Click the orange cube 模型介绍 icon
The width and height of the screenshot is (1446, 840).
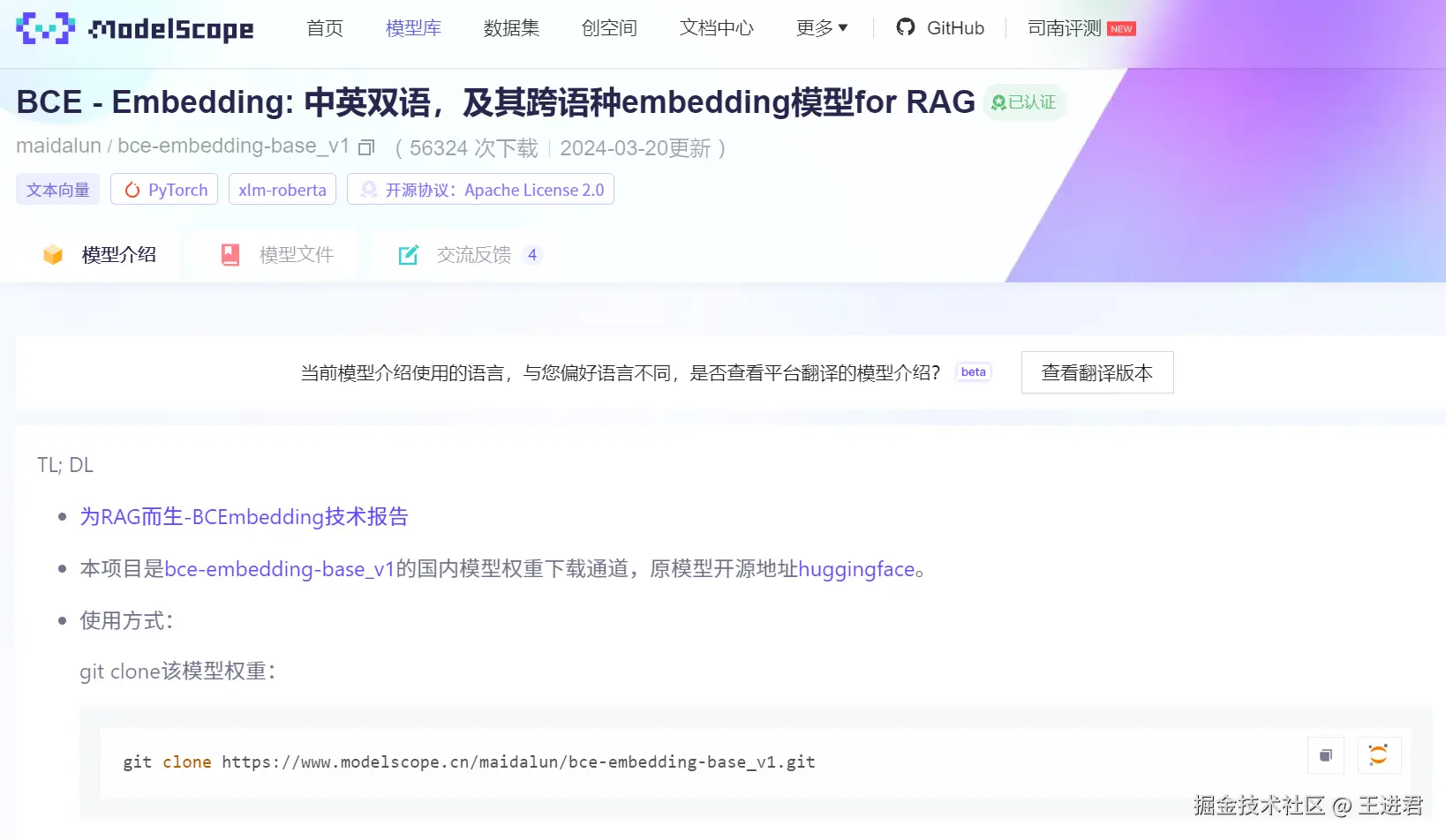point(53,255)
